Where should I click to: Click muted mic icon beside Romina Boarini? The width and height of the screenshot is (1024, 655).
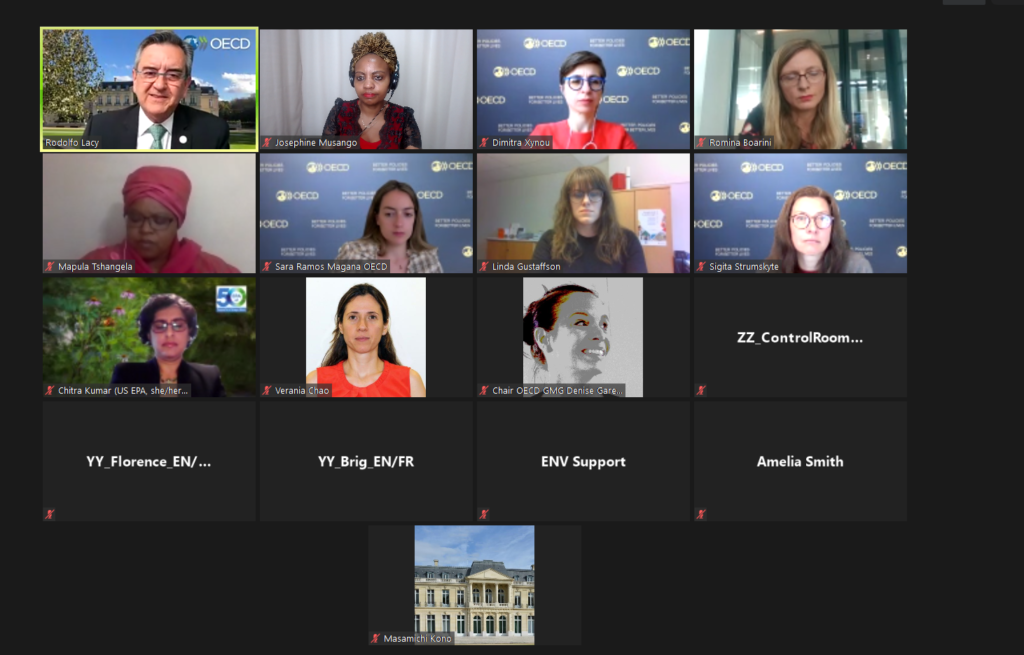tap(701, 142)
